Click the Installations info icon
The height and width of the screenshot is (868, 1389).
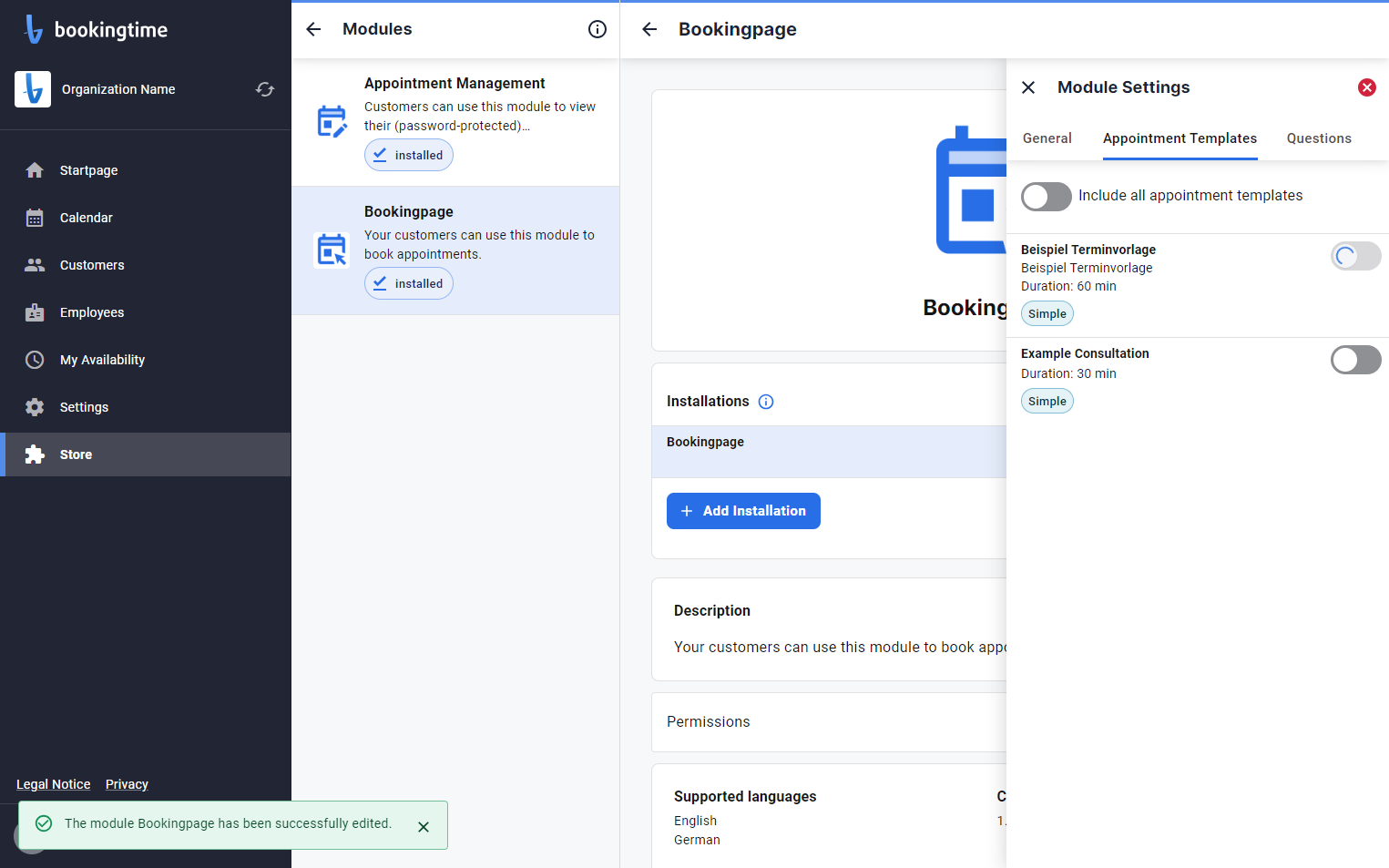pyautogui.click(x=766, y=402)
